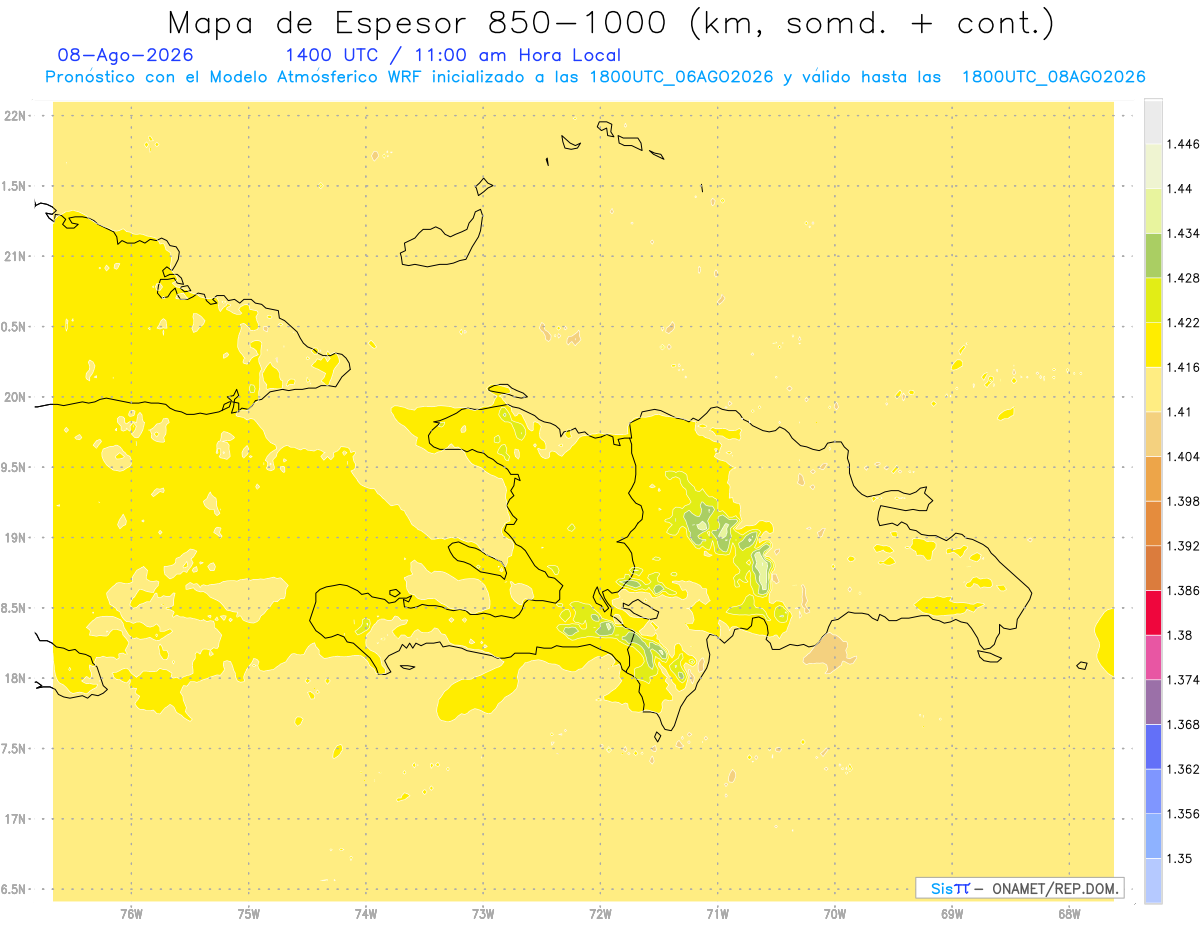The image size is (1200, 927).
Task: Click the 72W longitude label
Action: click(x=601, y=913)
